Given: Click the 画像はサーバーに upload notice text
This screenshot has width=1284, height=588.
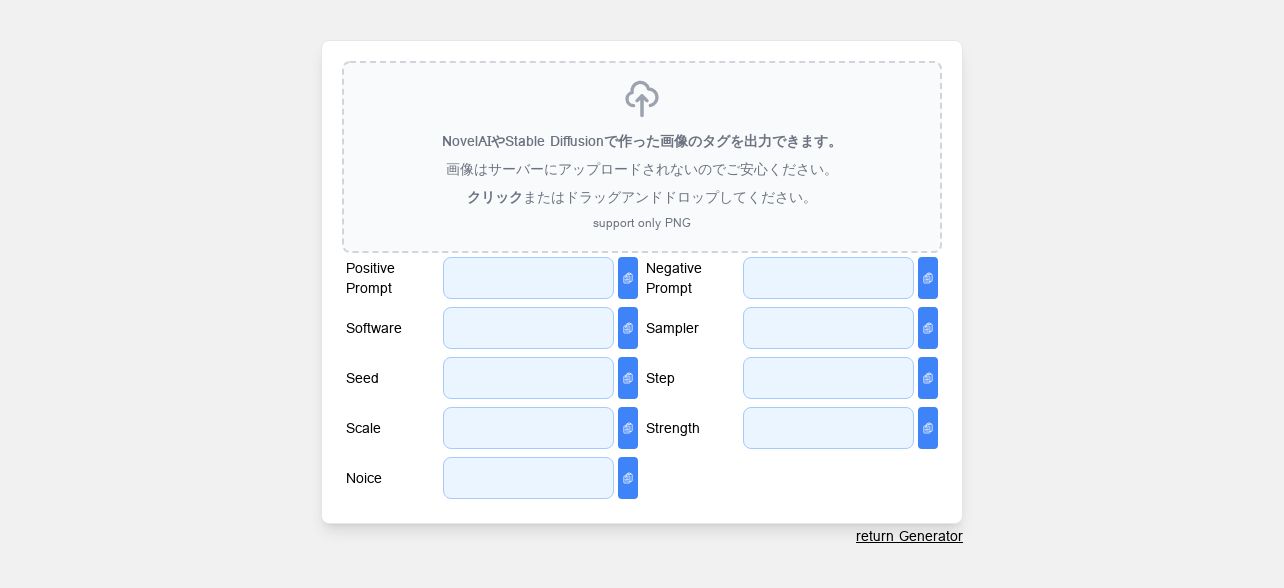Looking at the screenshot, I should point(642,169).
